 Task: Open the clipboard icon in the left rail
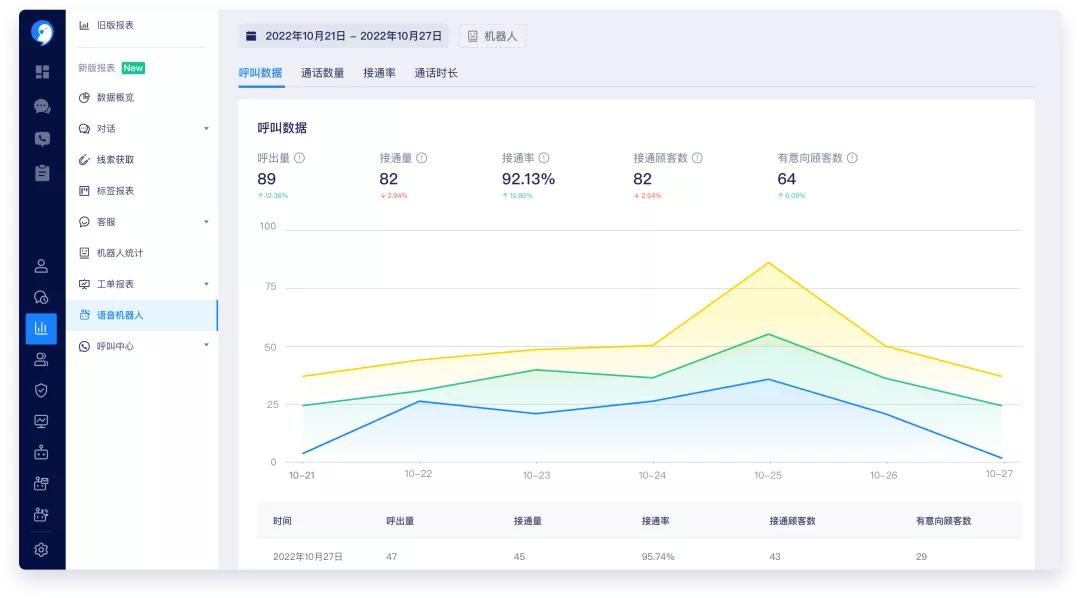point(40,170)
